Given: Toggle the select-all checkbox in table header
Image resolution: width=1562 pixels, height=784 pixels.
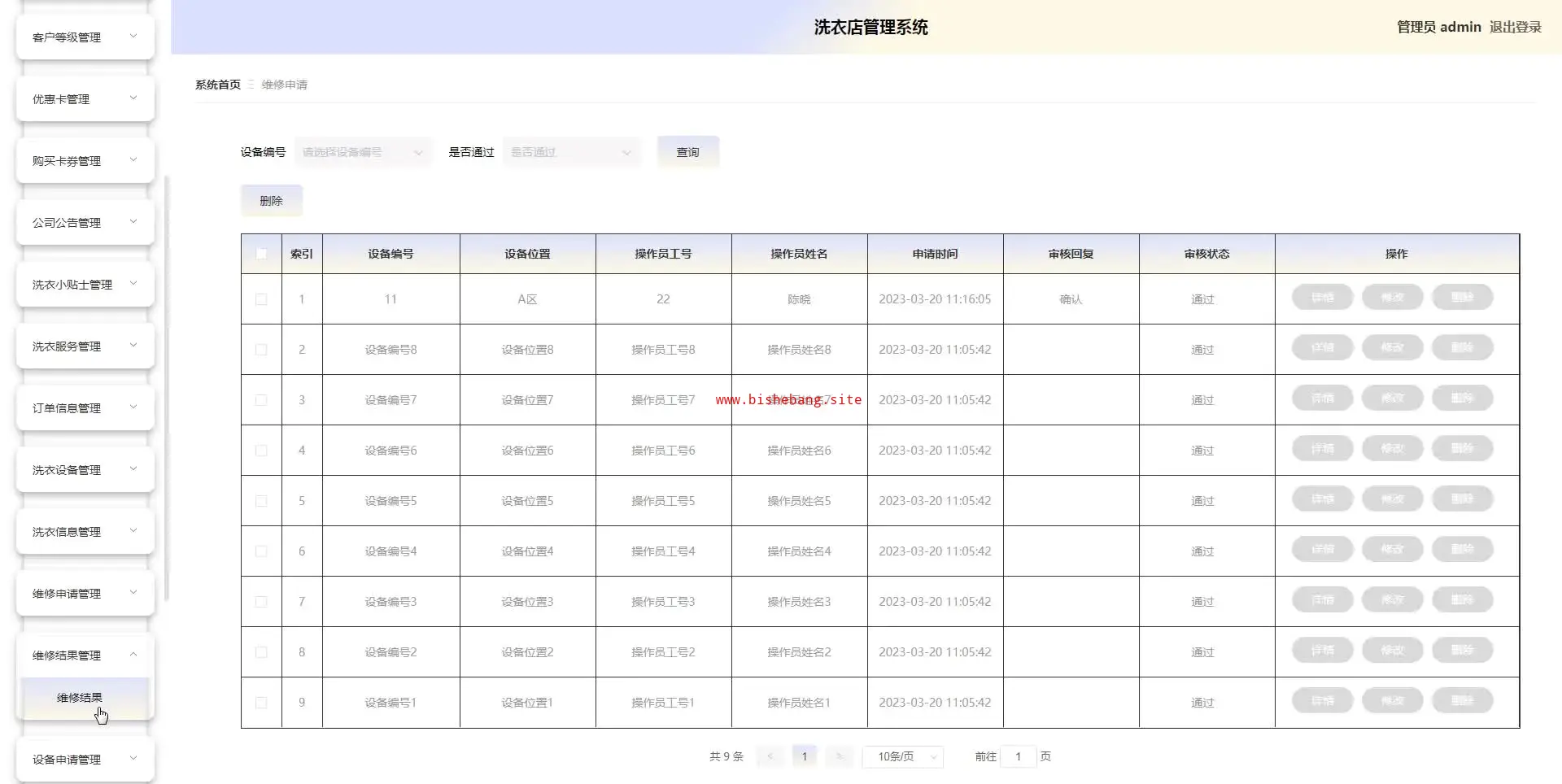Looking at the screenshot, I should click(261, 254).
